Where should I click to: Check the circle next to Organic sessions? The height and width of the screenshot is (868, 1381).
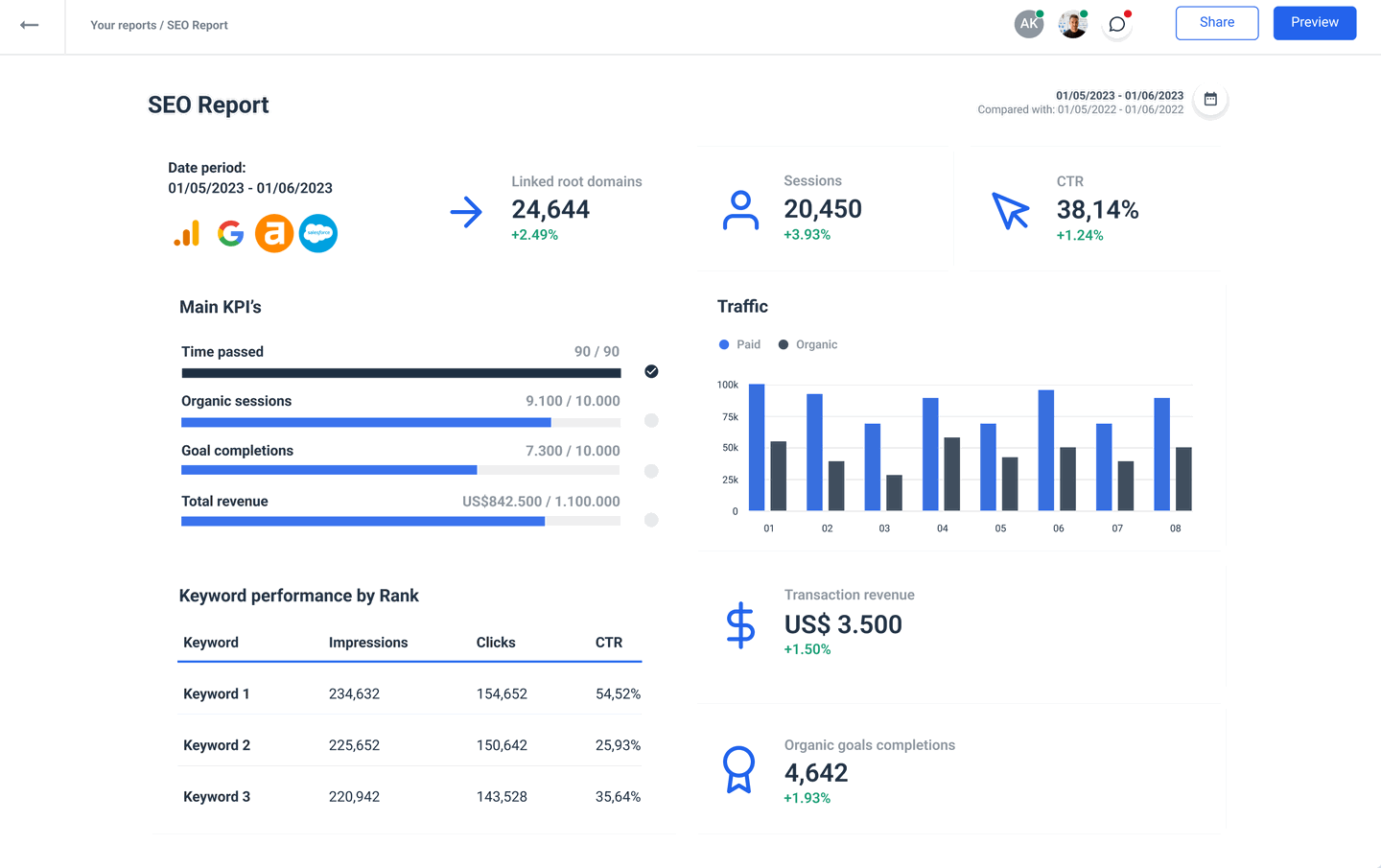point(651,421)
